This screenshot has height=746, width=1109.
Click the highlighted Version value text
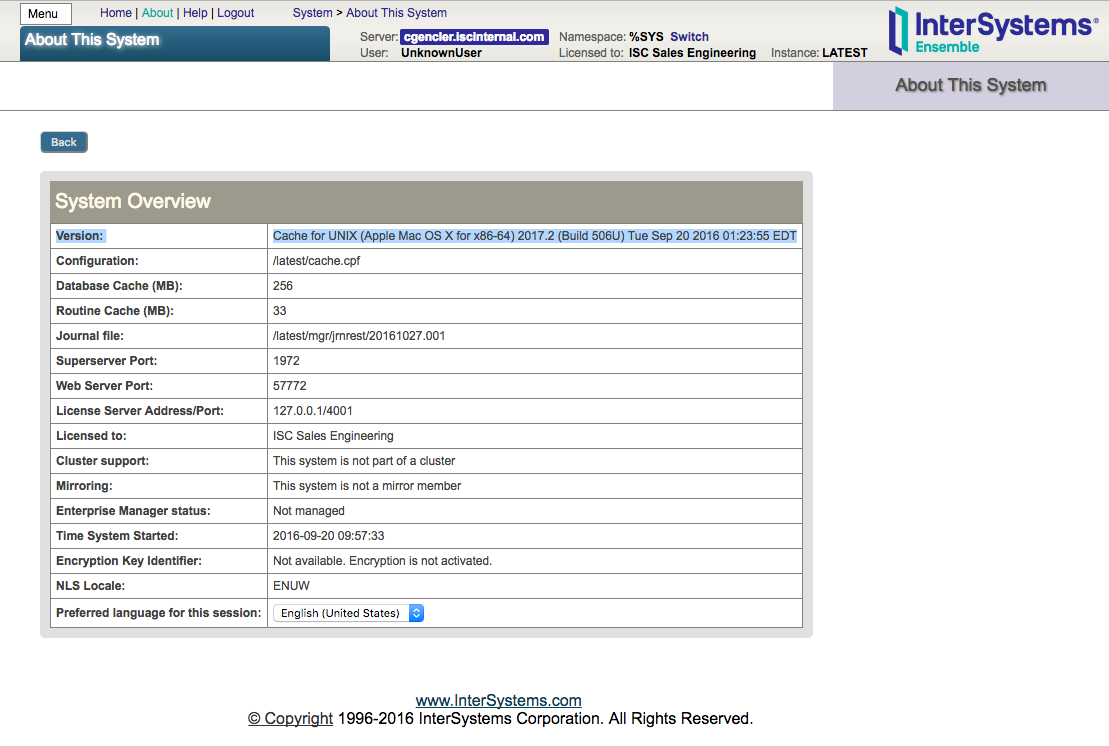tap(534, 236)
